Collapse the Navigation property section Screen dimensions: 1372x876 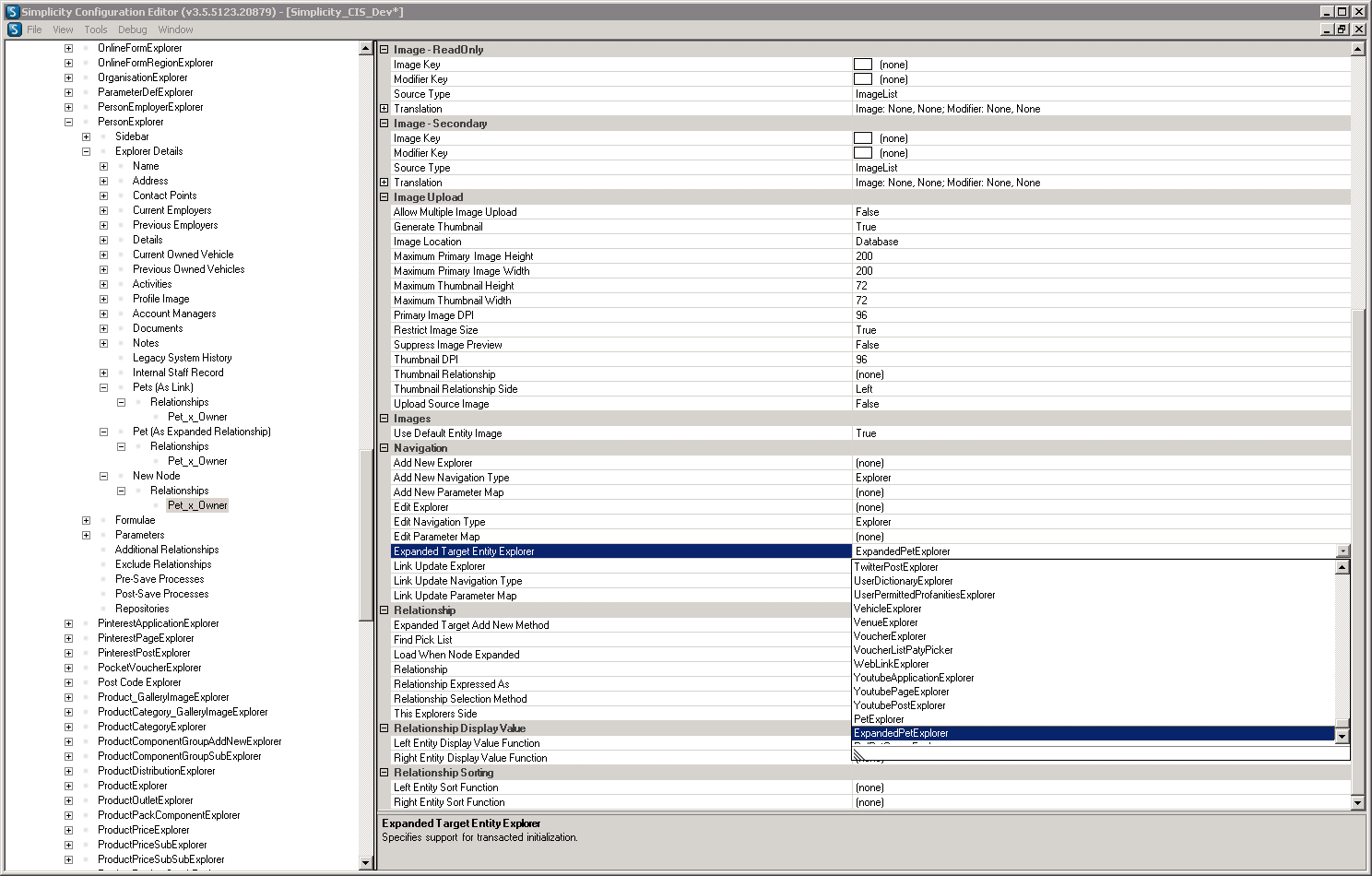coord(384,448)
